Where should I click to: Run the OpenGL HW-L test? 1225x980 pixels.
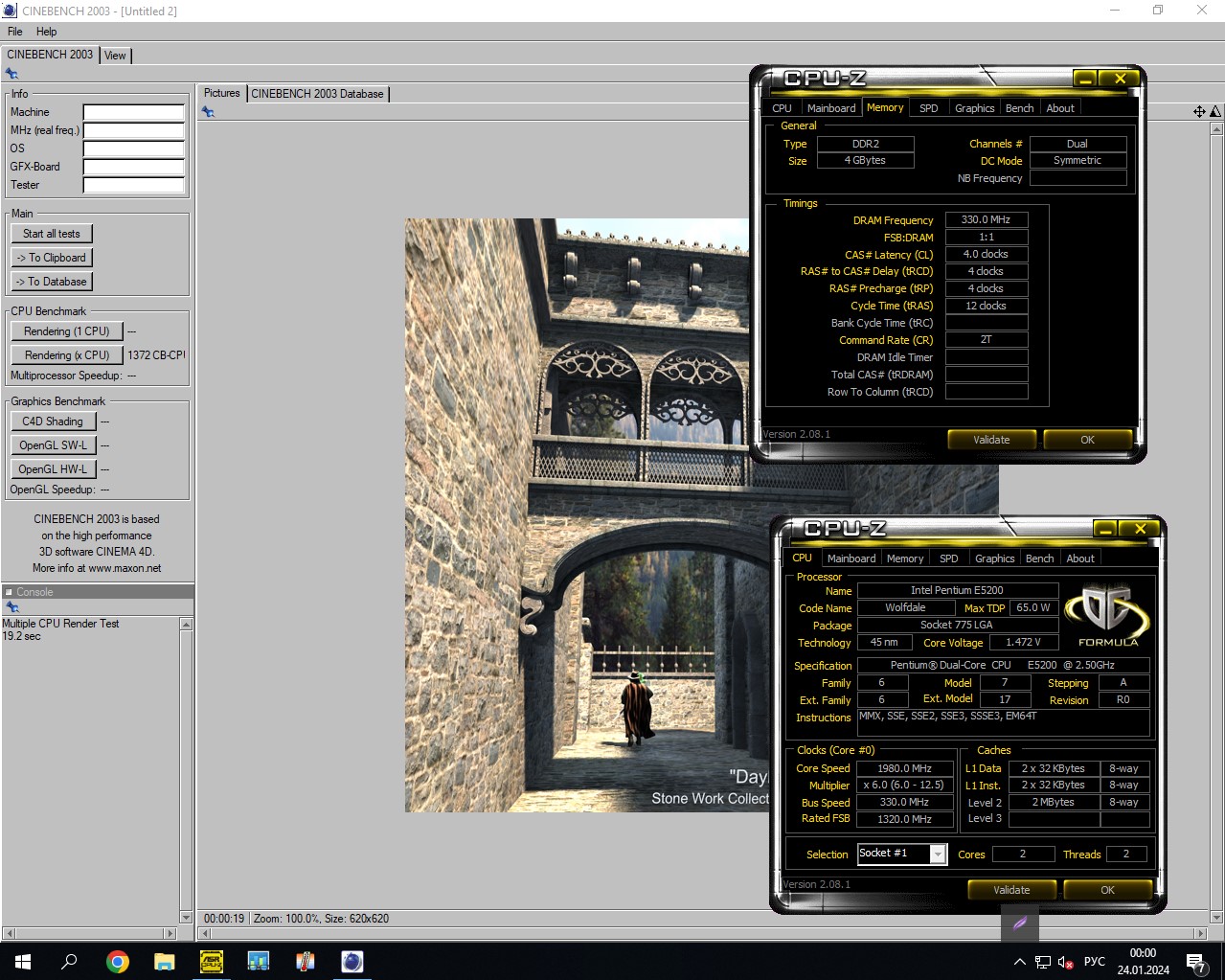[x=53, y=469]
